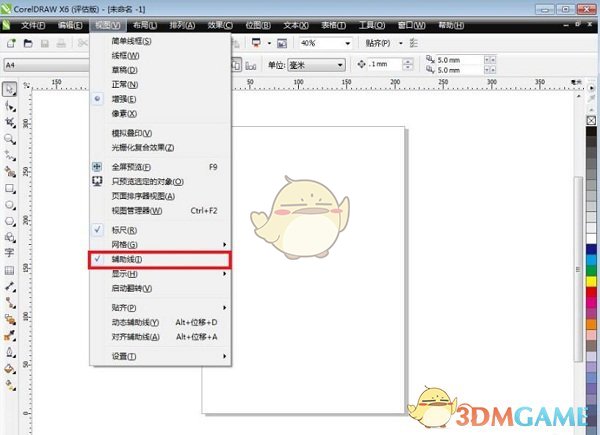Pick the no-color X swatch
The image size is (600, 435).
(x=591, y=121)
